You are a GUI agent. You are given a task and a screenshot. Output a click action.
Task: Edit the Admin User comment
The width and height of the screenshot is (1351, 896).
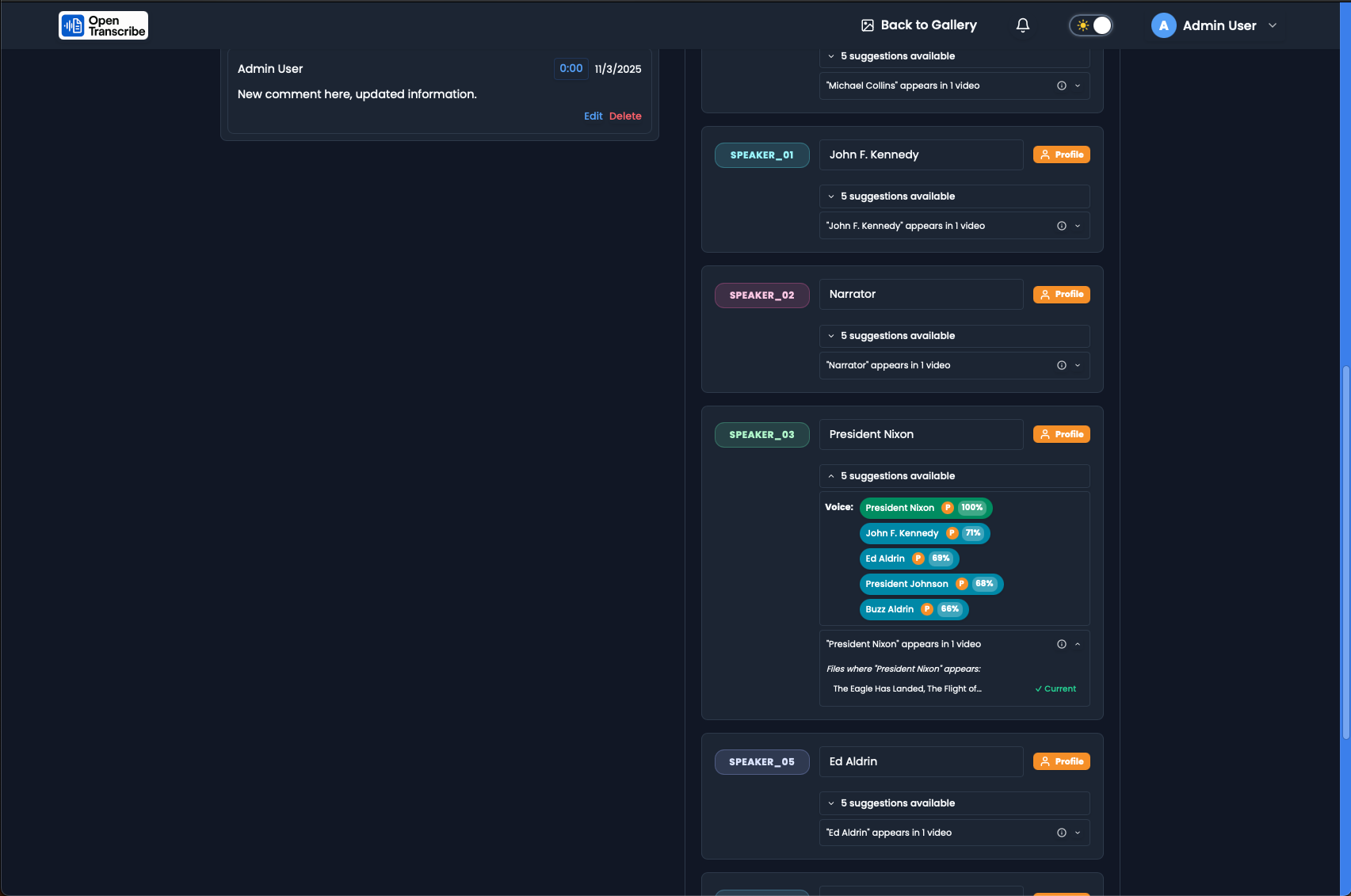[593, 116]
